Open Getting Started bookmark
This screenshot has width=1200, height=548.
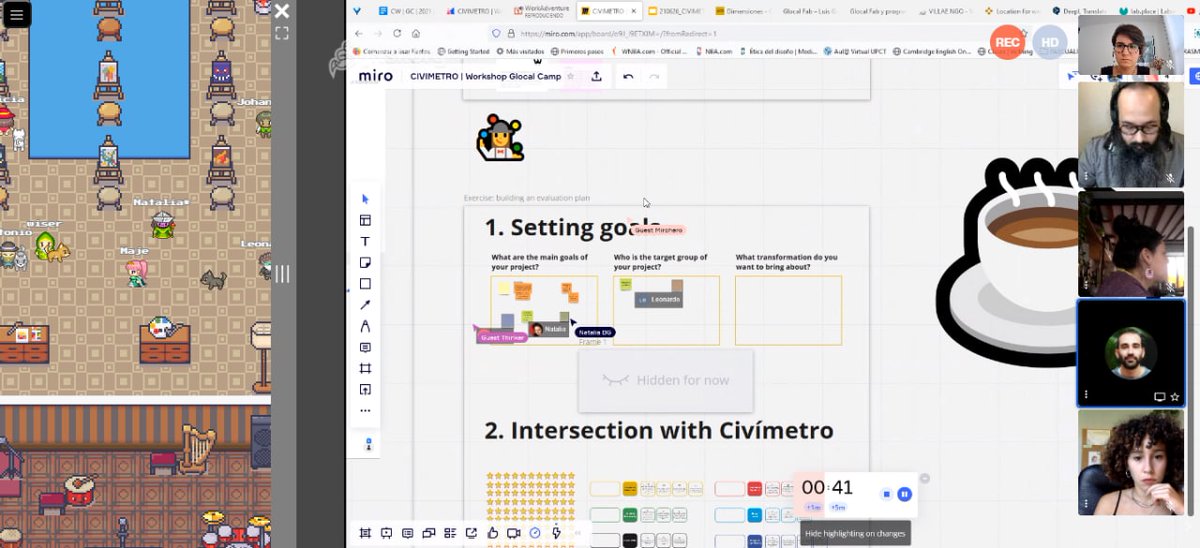pyautogui.click(x=463, y=51)
